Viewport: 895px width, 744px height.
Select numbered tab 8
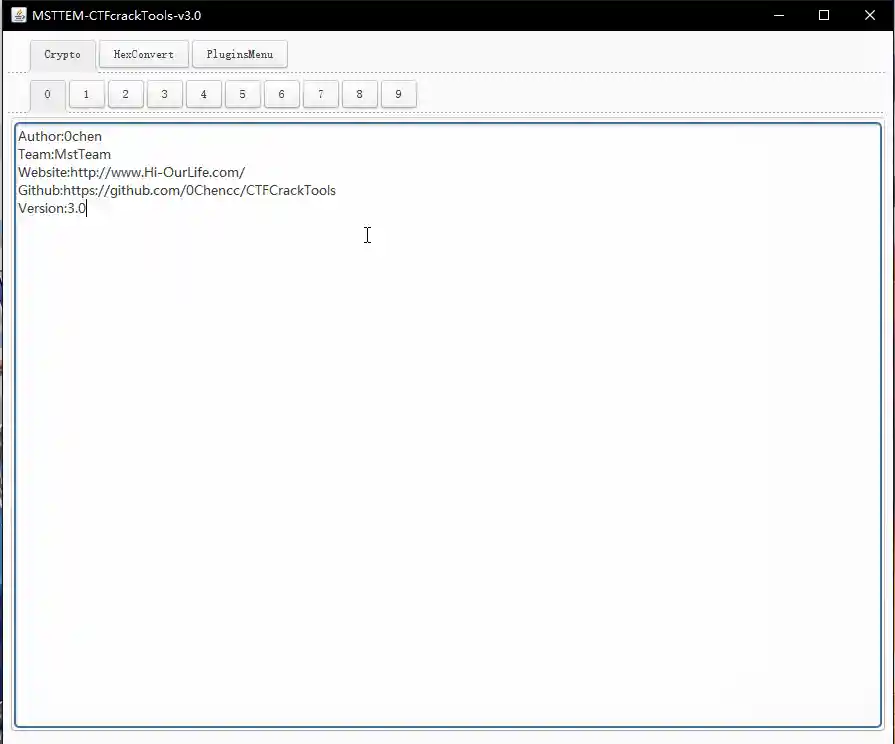pyautogui.click(x=360, y=94)
